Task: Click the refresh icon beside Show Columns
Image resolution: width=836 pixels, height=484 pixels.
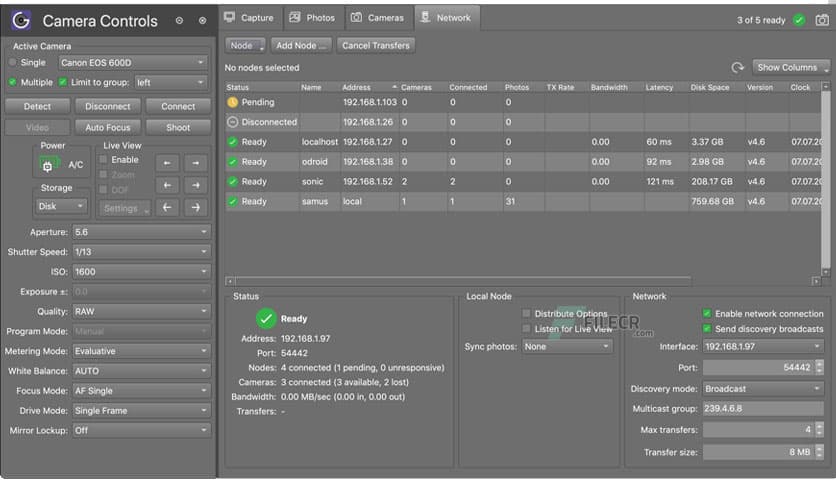Action: point(737,68)
